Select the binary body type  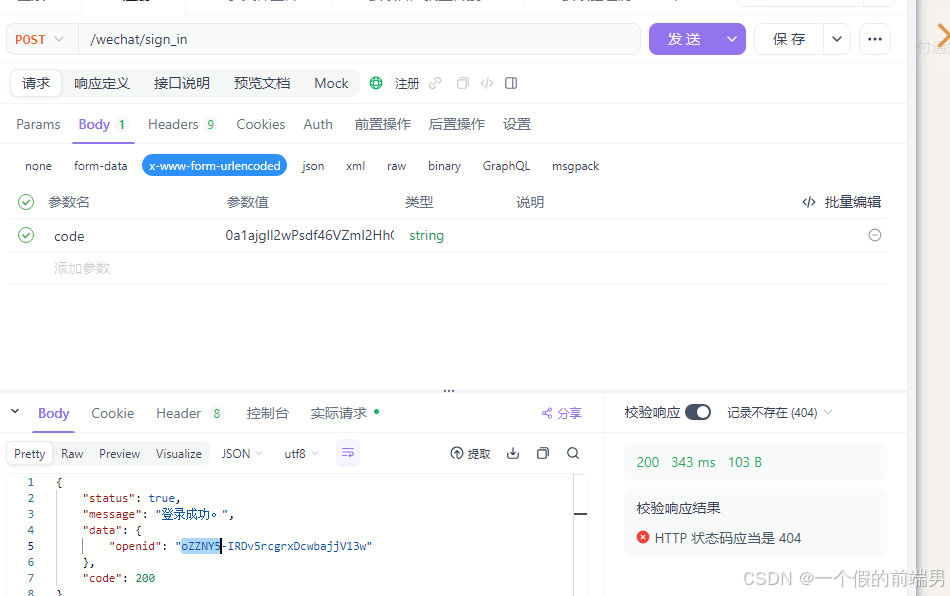pyautogui.click(x=444, y=166)
